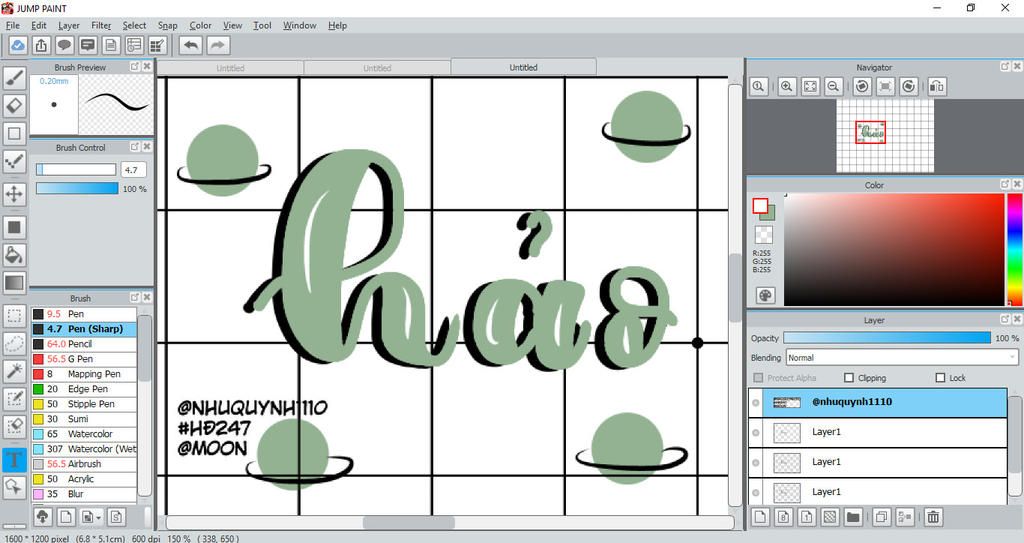1024x543 pixels.
Task: Select the Text tool
Action: [x=14, y=459]
